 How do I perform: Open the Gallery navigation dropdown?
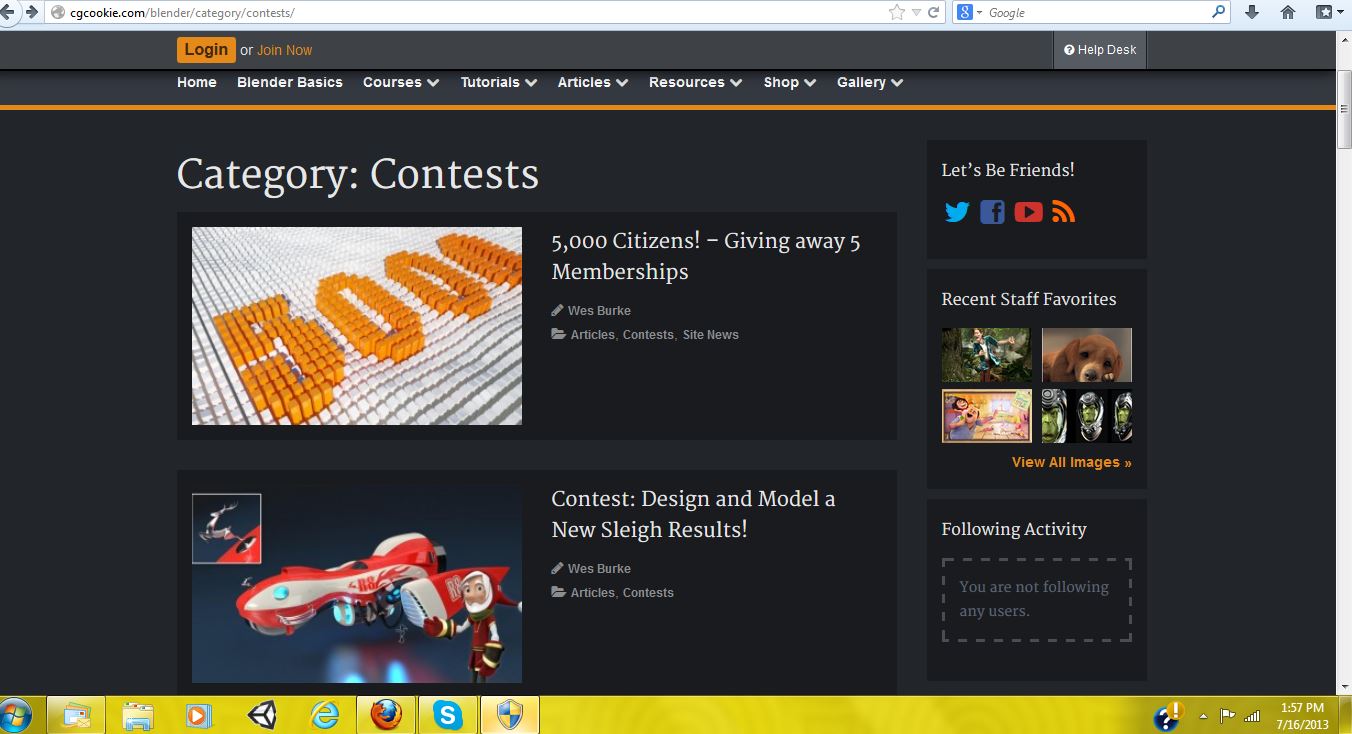coord(869,82)
